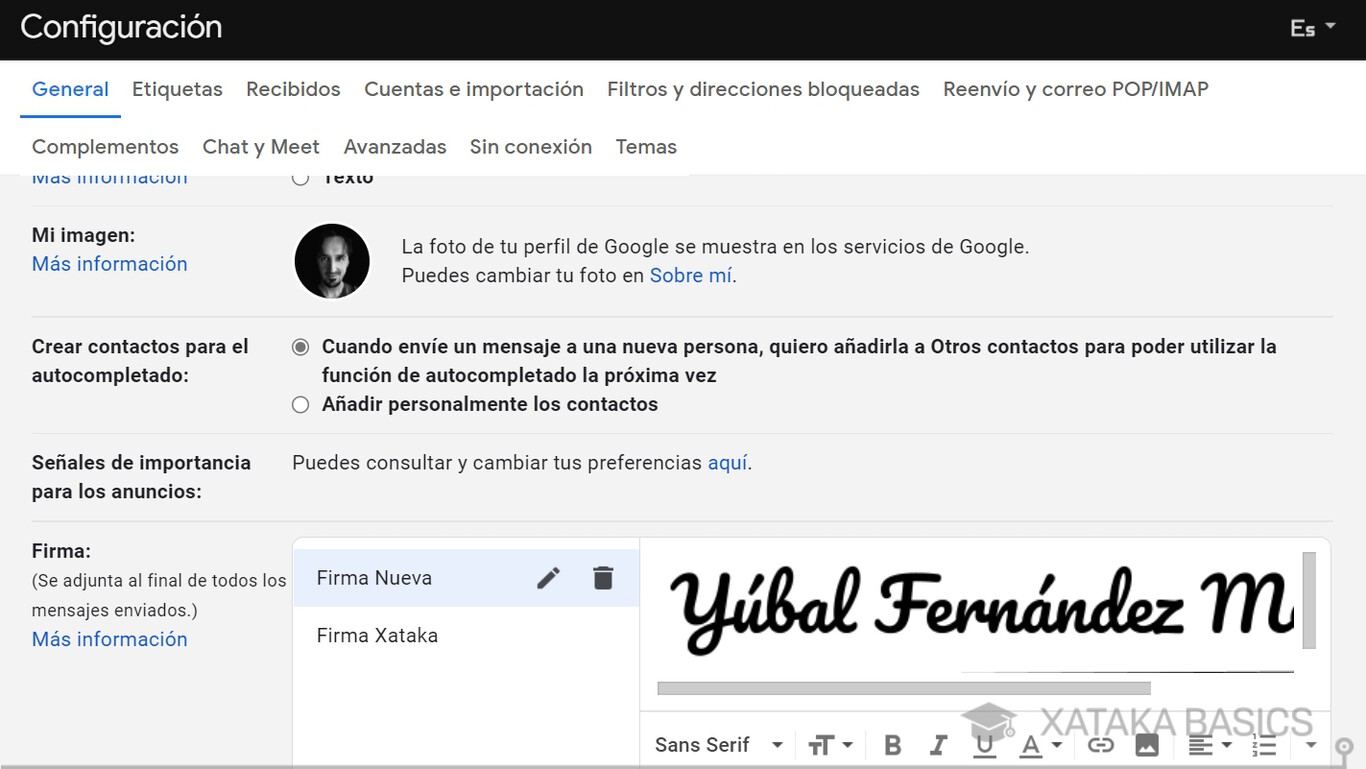Select the Texto radio option
Screen dimensions: 1366x769
point(300,176)
